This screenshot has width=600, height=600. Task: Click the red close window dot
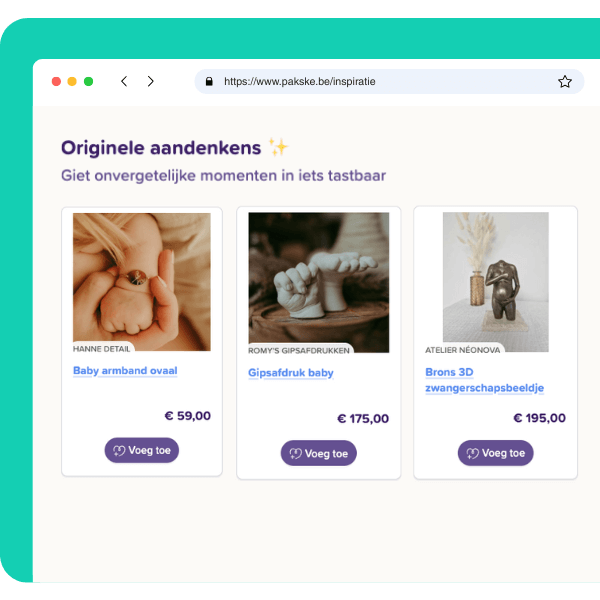[56, 81]
